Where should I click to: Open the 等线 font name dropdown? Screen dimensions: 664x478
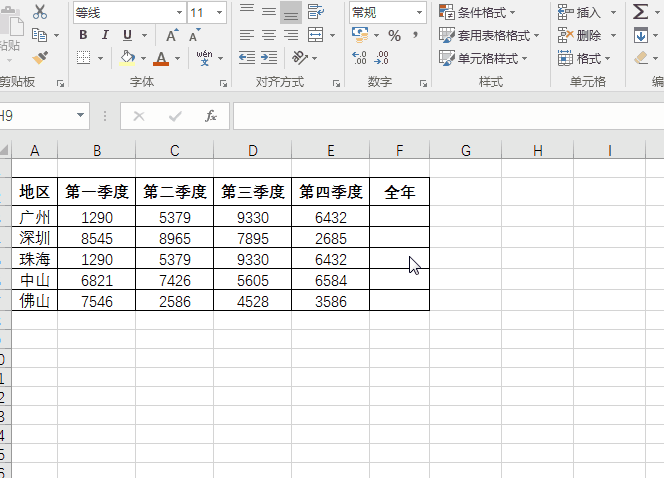pyautogui.click(x=179, y=13)
